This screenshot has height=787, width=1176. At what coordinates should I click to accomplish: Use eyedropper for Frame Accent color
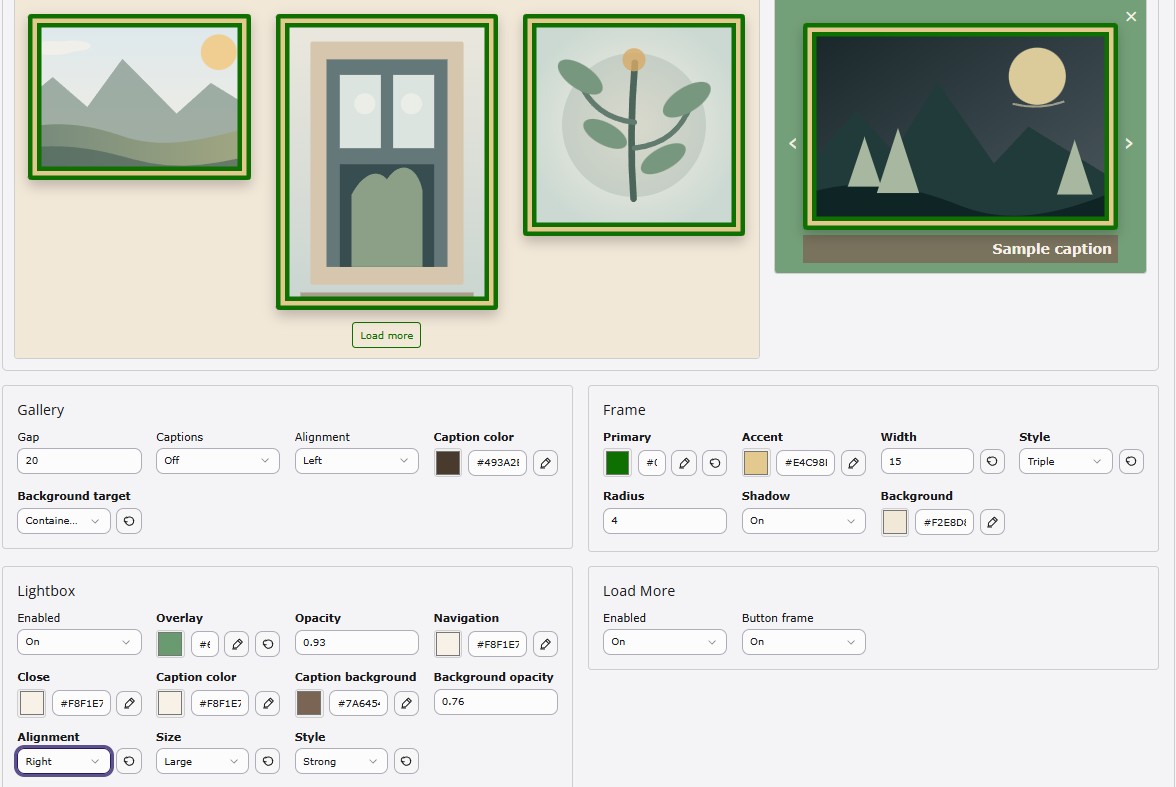(x=854, y=463)
